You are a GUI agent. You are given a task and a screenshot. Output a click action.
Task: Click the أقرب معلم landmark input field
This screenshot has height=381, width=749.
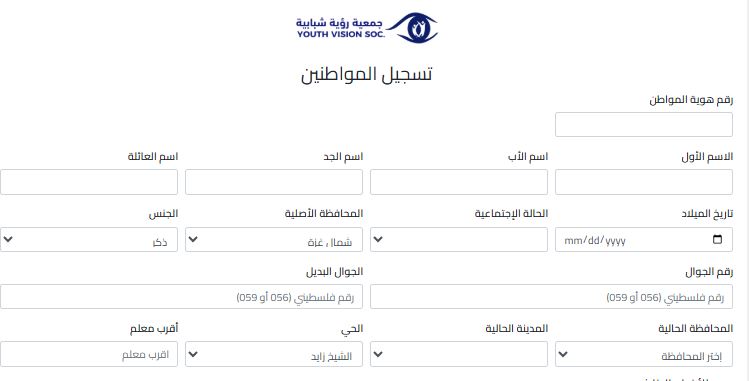tap(89, 354)
